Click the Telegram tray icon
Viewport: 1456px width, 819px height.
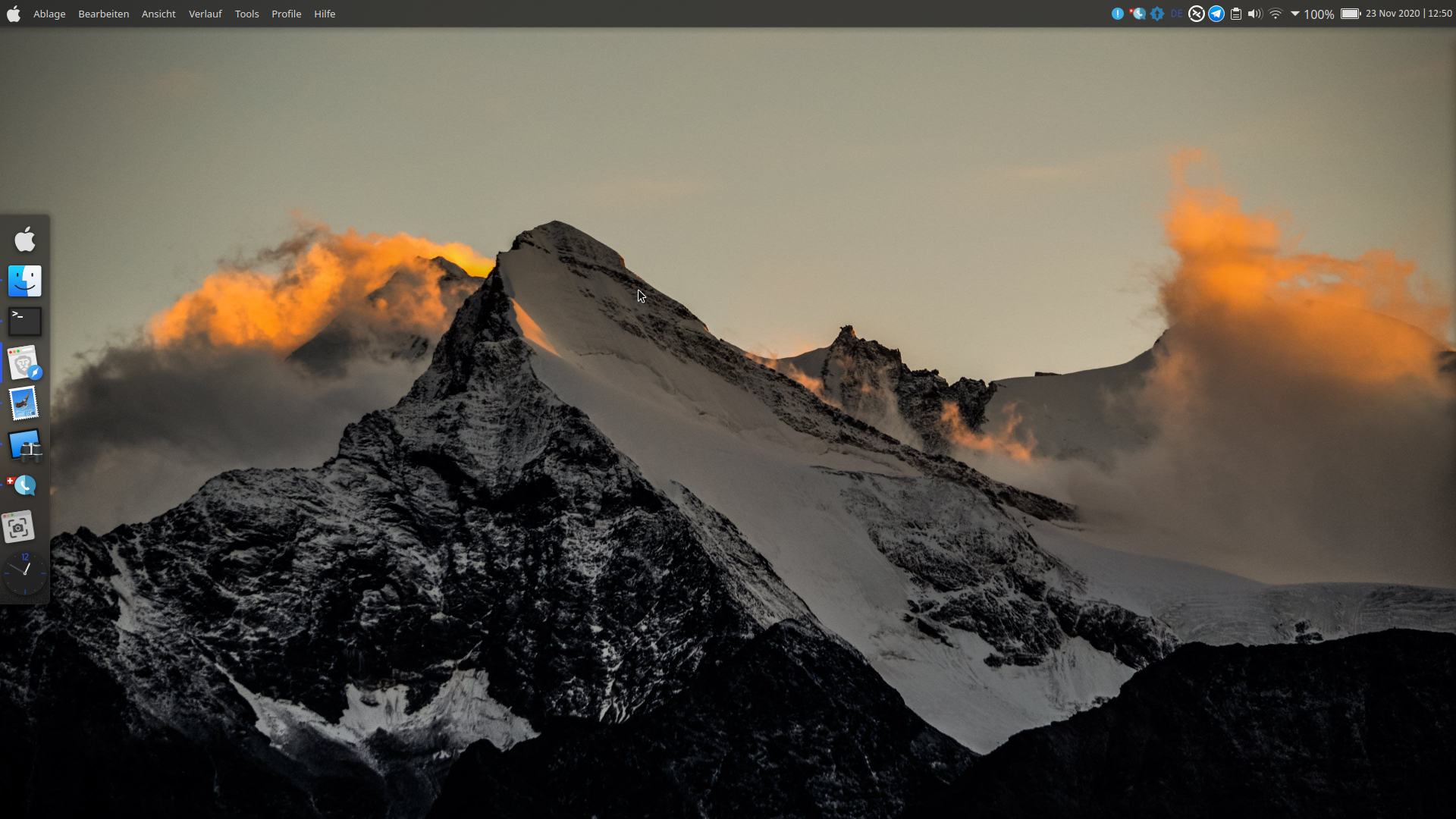(x=1216, y=14)
